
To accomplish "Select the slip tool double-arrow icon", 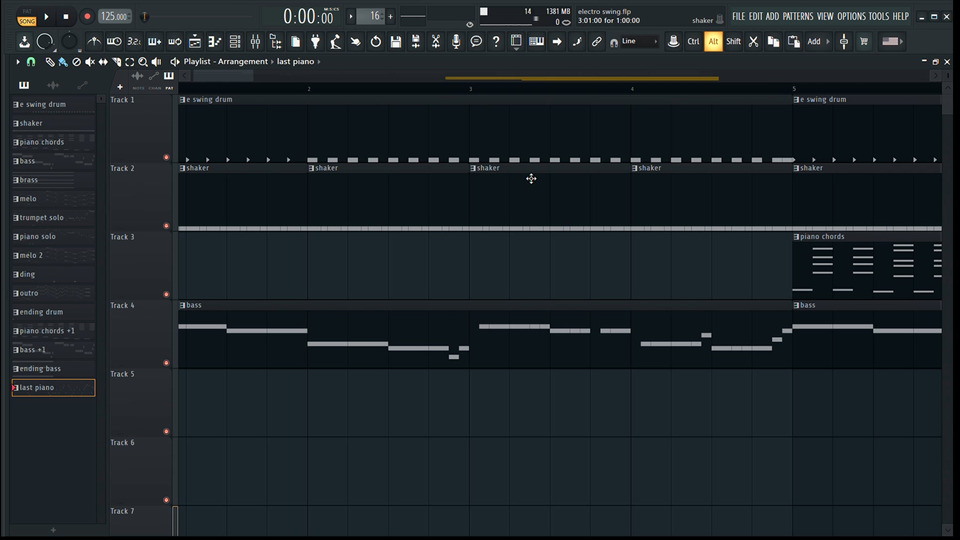I will 103,62.
